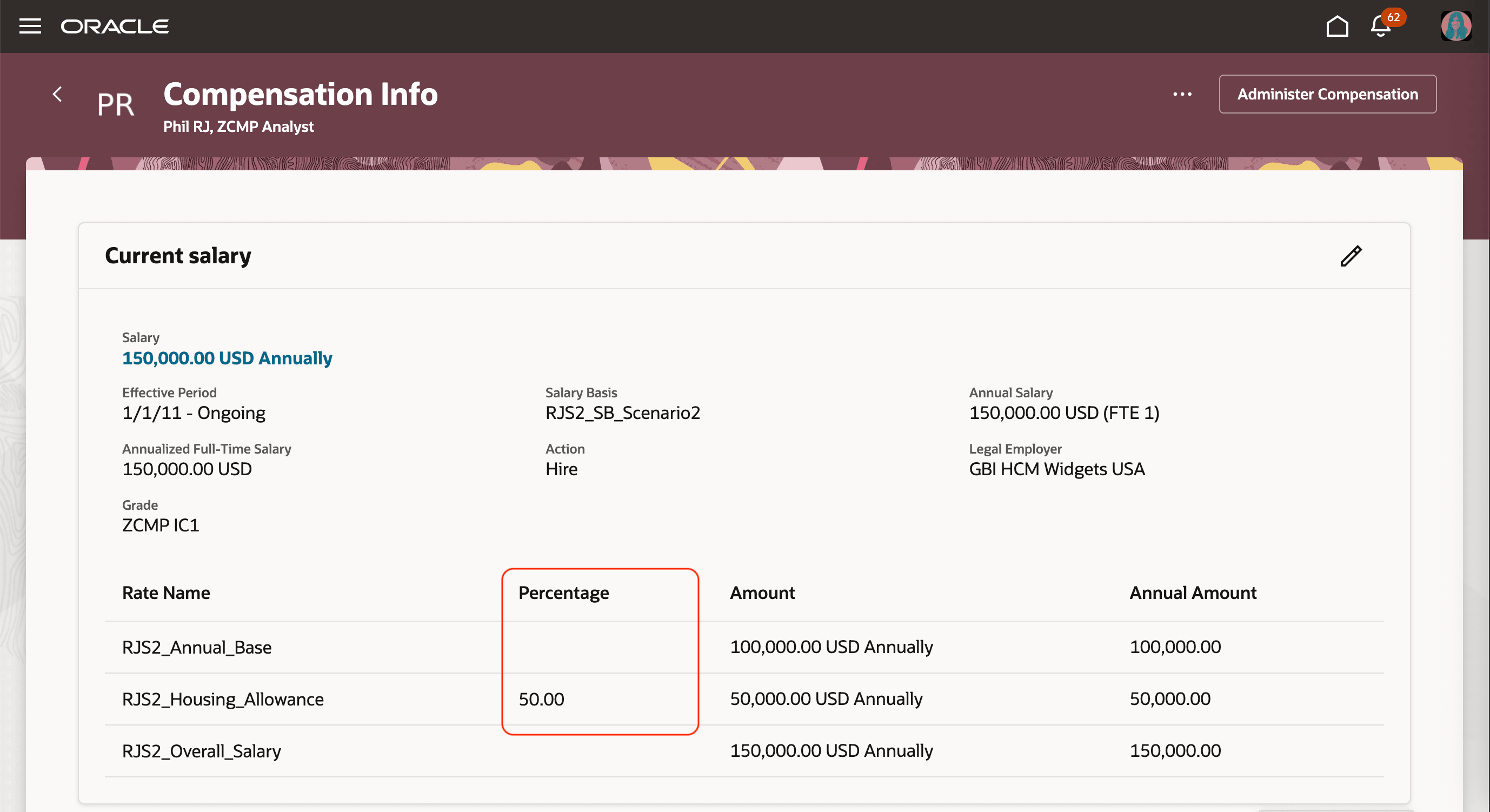The image size is (1490, 812).
Task: Go to the home page via home icon
Action: 1338,26
